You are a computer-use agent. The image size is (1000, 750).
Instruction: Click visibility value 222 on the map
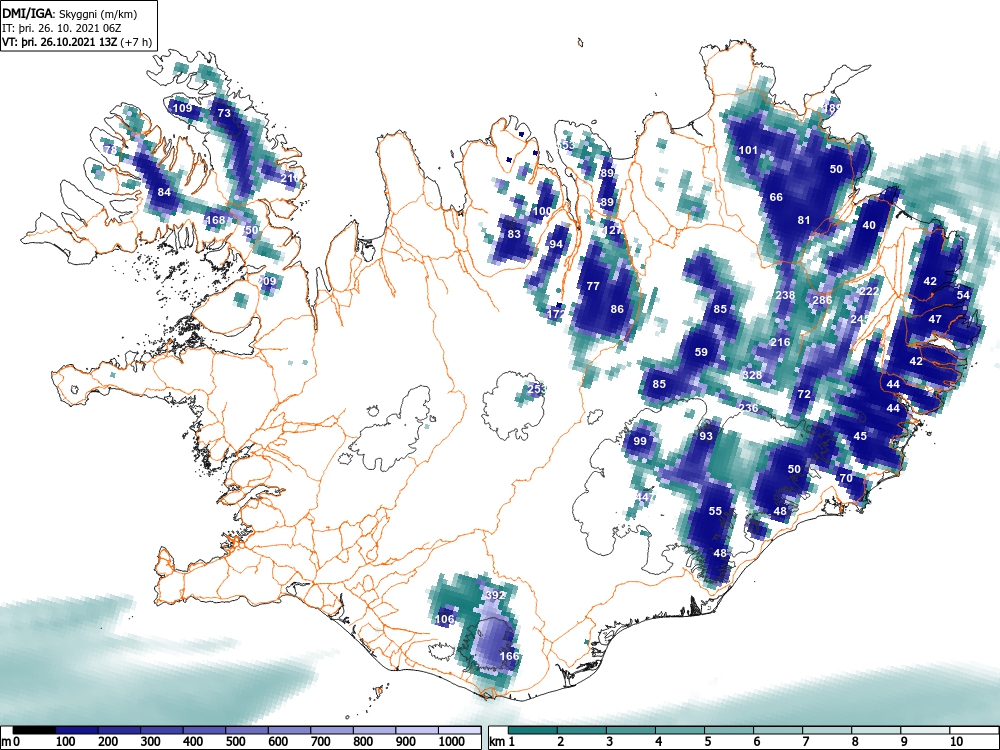(869, 291)
